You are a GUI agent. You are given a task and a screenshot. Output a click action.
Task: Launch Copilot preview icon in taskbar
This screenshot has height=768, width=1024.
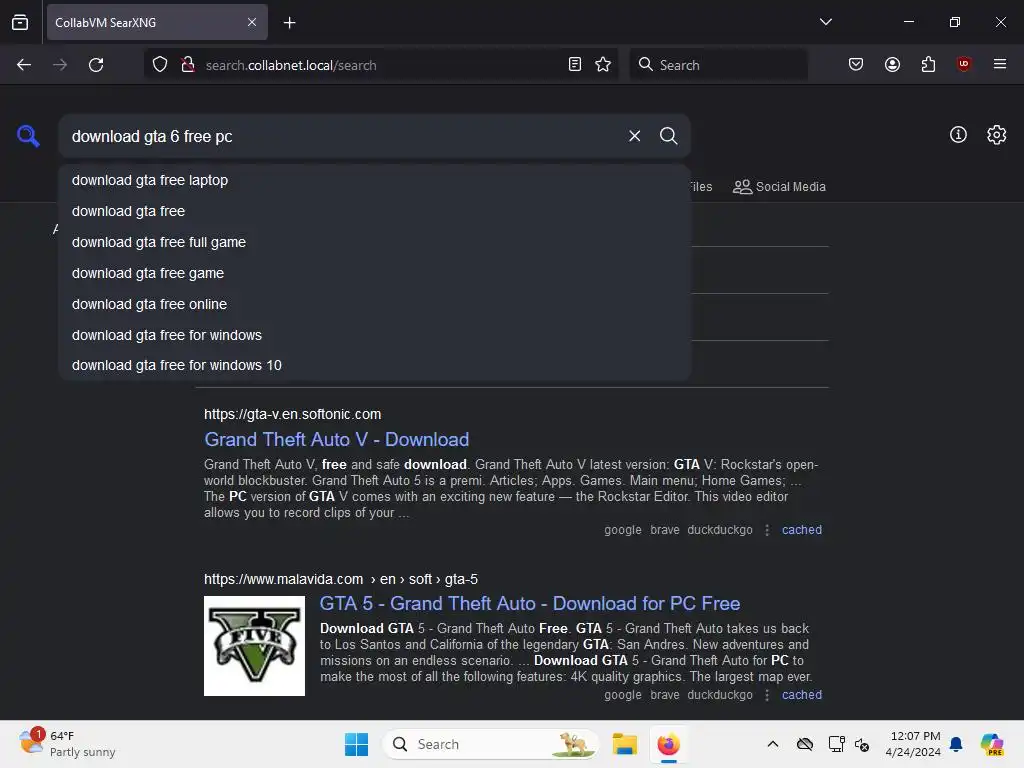pos(991,744)
